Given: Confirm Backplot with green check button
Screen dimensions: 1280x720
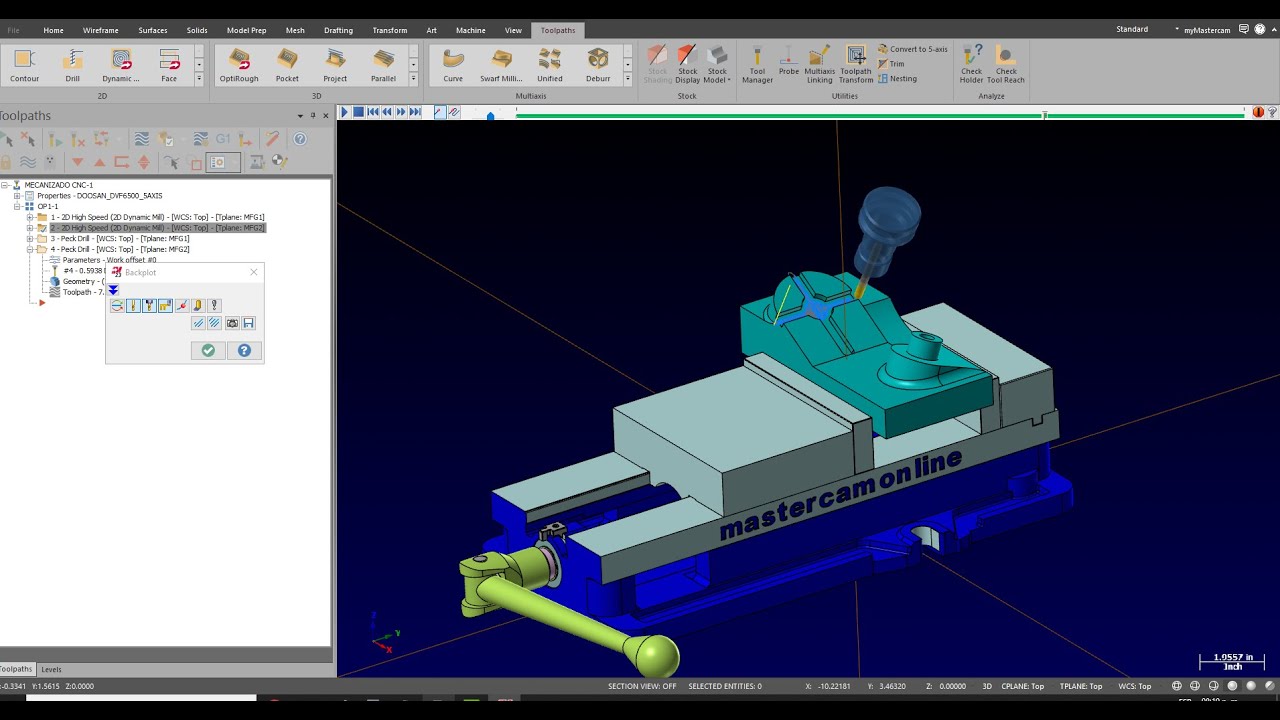Looking at the screenshot, I should [x=208, y=350].
